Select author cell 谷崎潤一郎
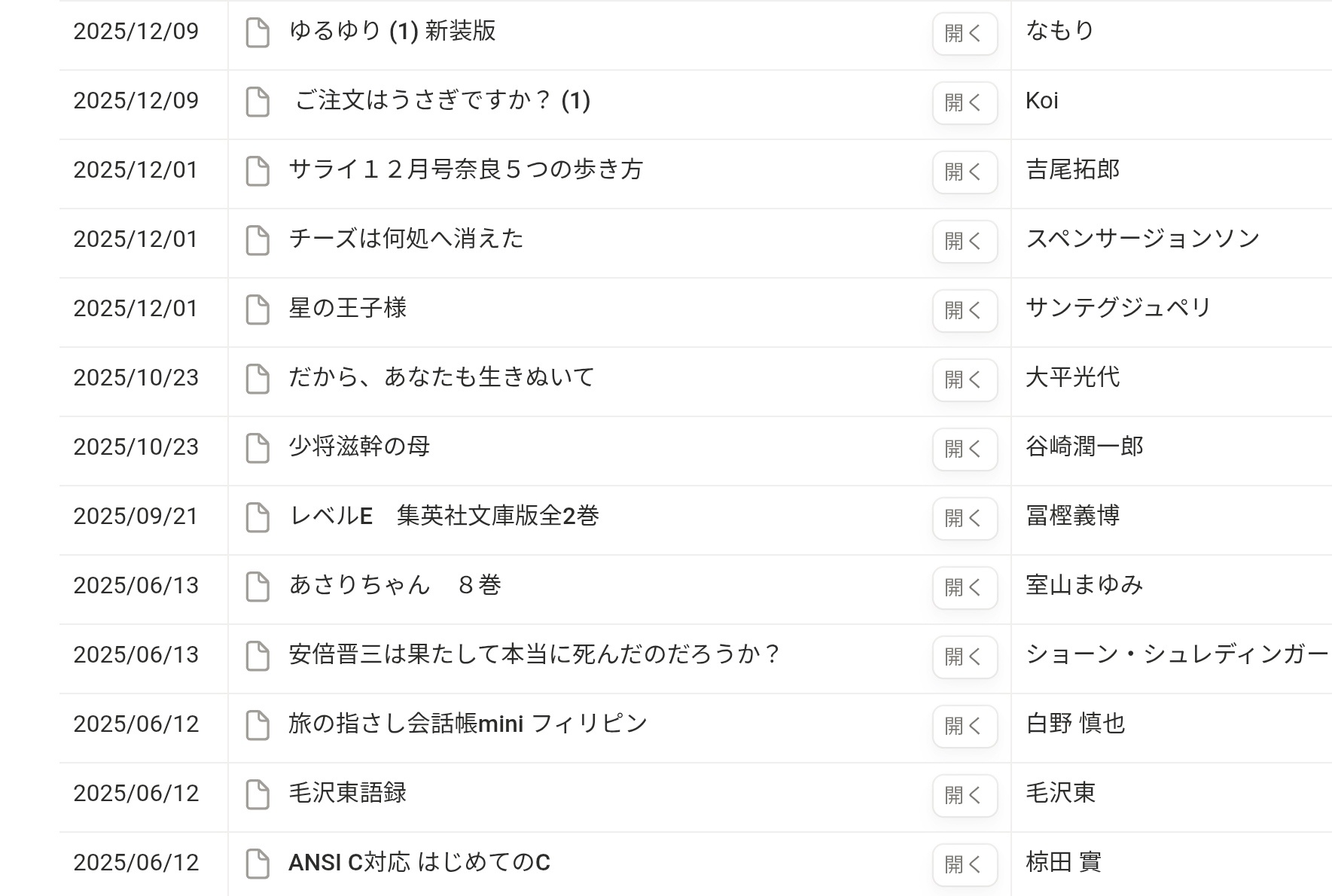 tap(1084, 446)
